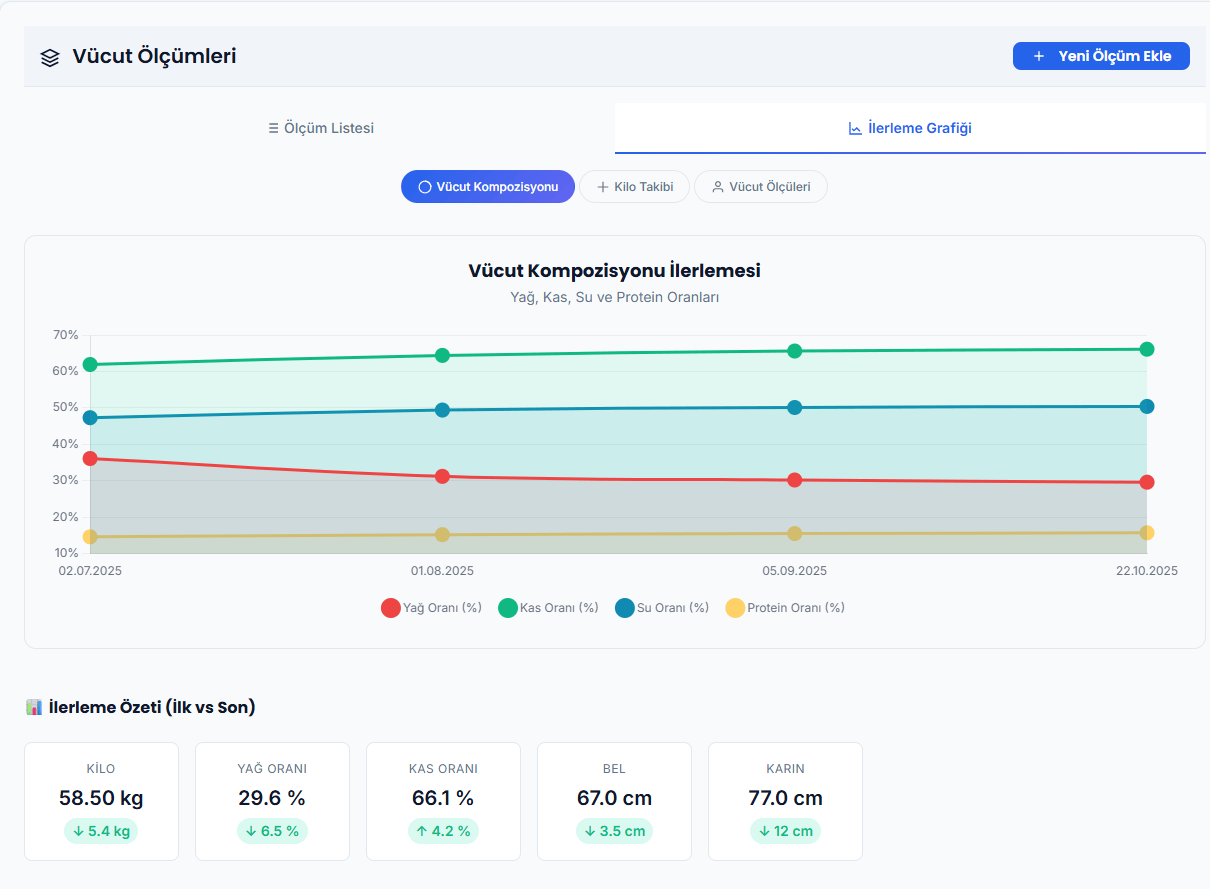Click the list icon next to Ölçüm Listesi
Image resolution: width=1210 pixels, height=889 pixels.
(273, 128)
